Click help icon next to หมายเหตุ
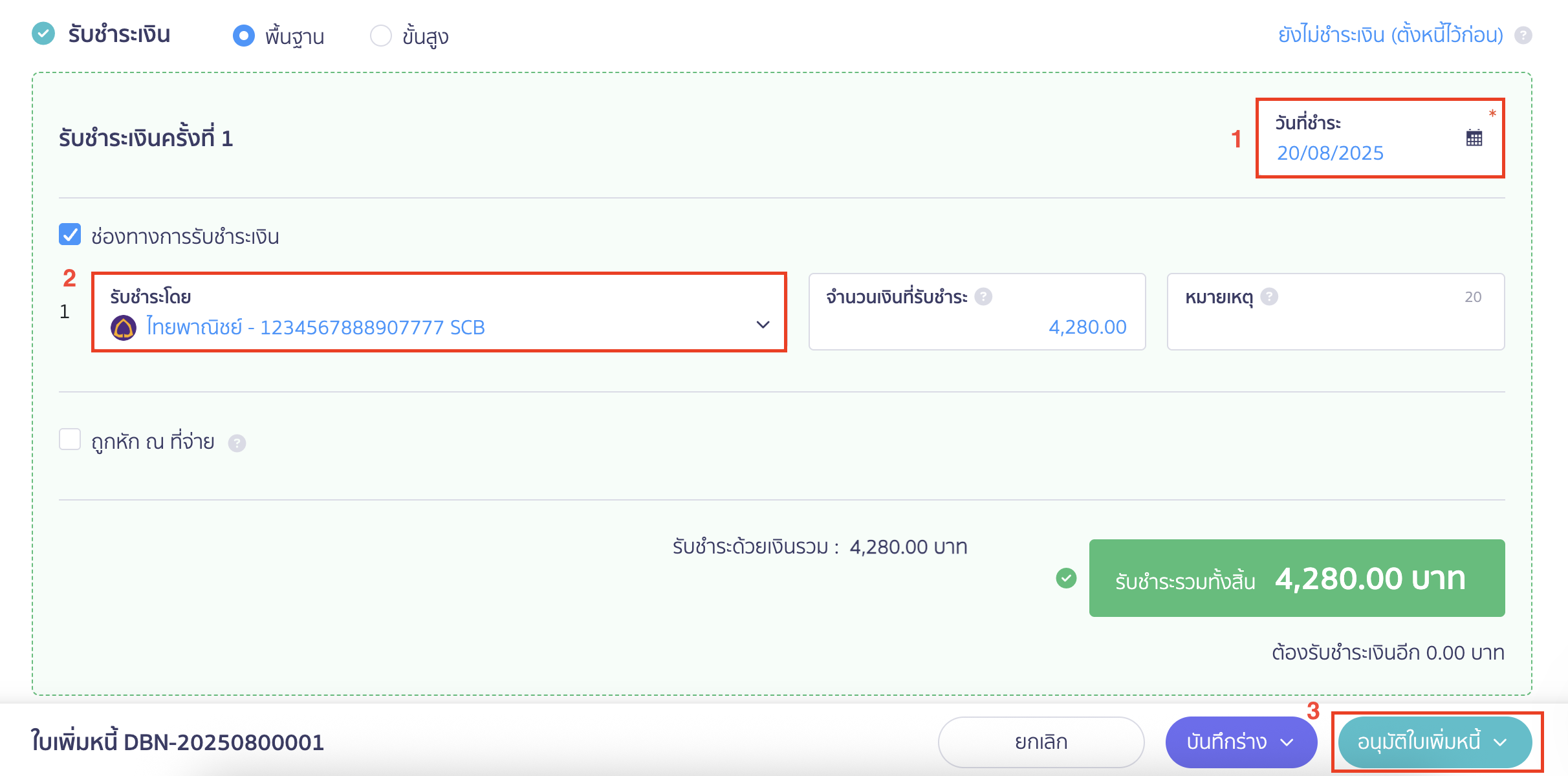The width and height of the screenshot is (1568, 776). [x=1269, y=297]
